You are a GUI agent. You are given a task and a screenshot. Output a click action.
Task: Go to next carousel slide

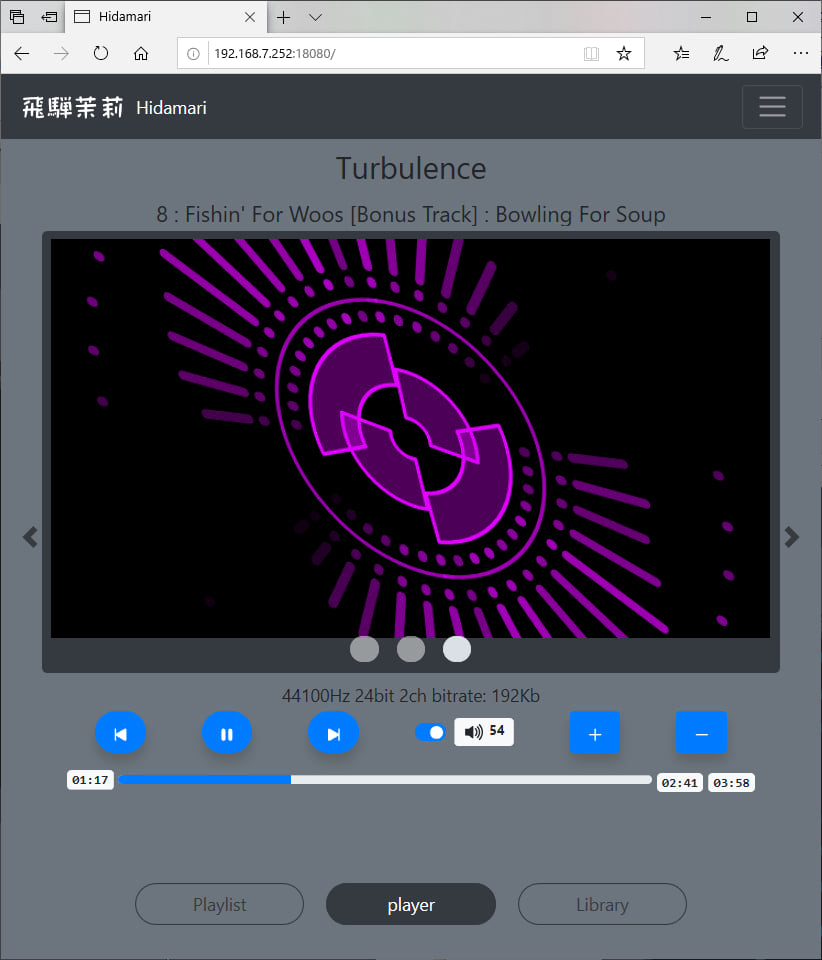791,537
